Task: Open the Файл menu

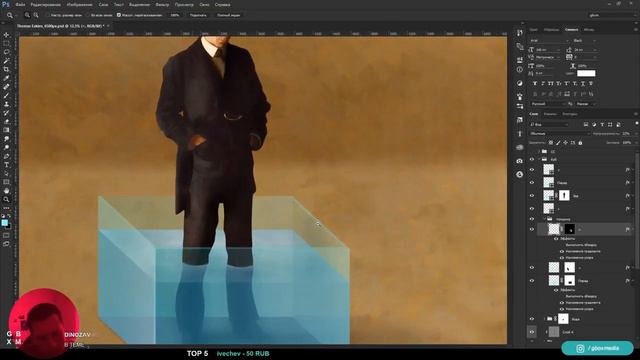Action: 20,5
